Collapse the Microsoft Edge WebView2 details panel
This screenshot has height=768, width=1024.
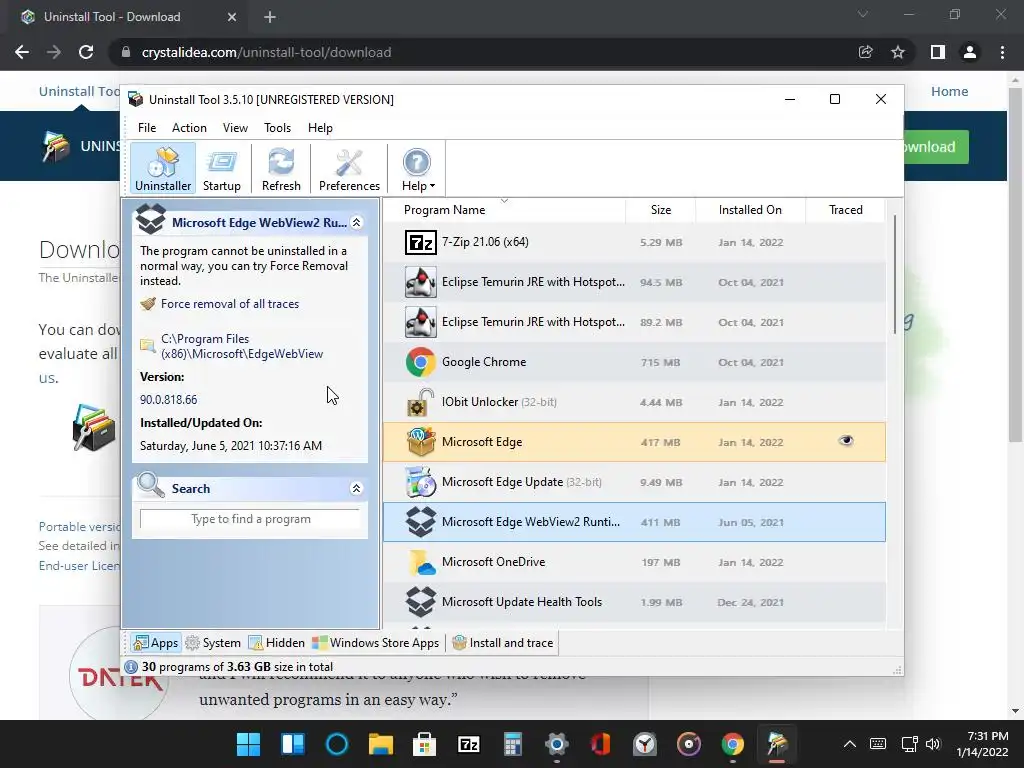pos(357,223)
